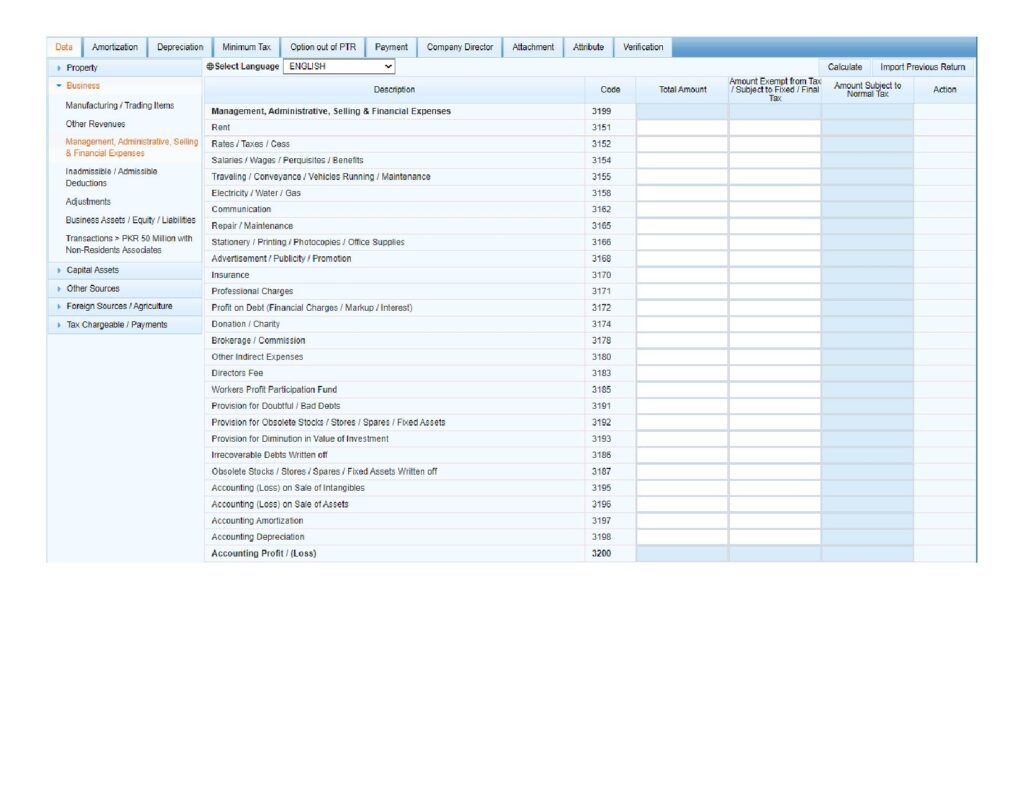Switch to the Amortization tab
Viewport: 1024px width, 791px height.
(115, 47)
